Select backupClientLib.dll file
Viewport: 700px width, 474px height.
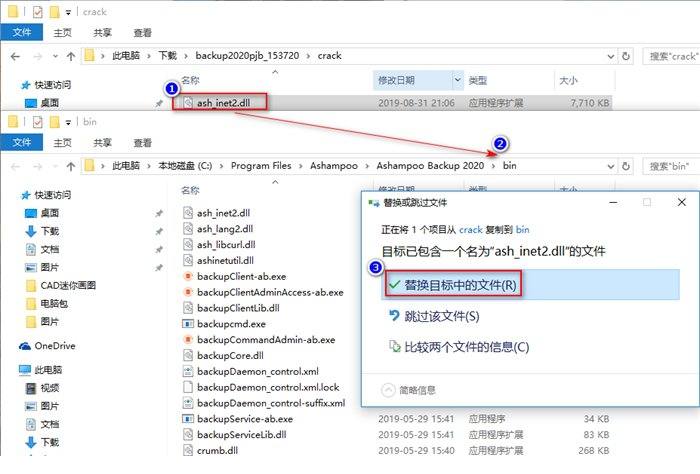(x=238, y=308)
